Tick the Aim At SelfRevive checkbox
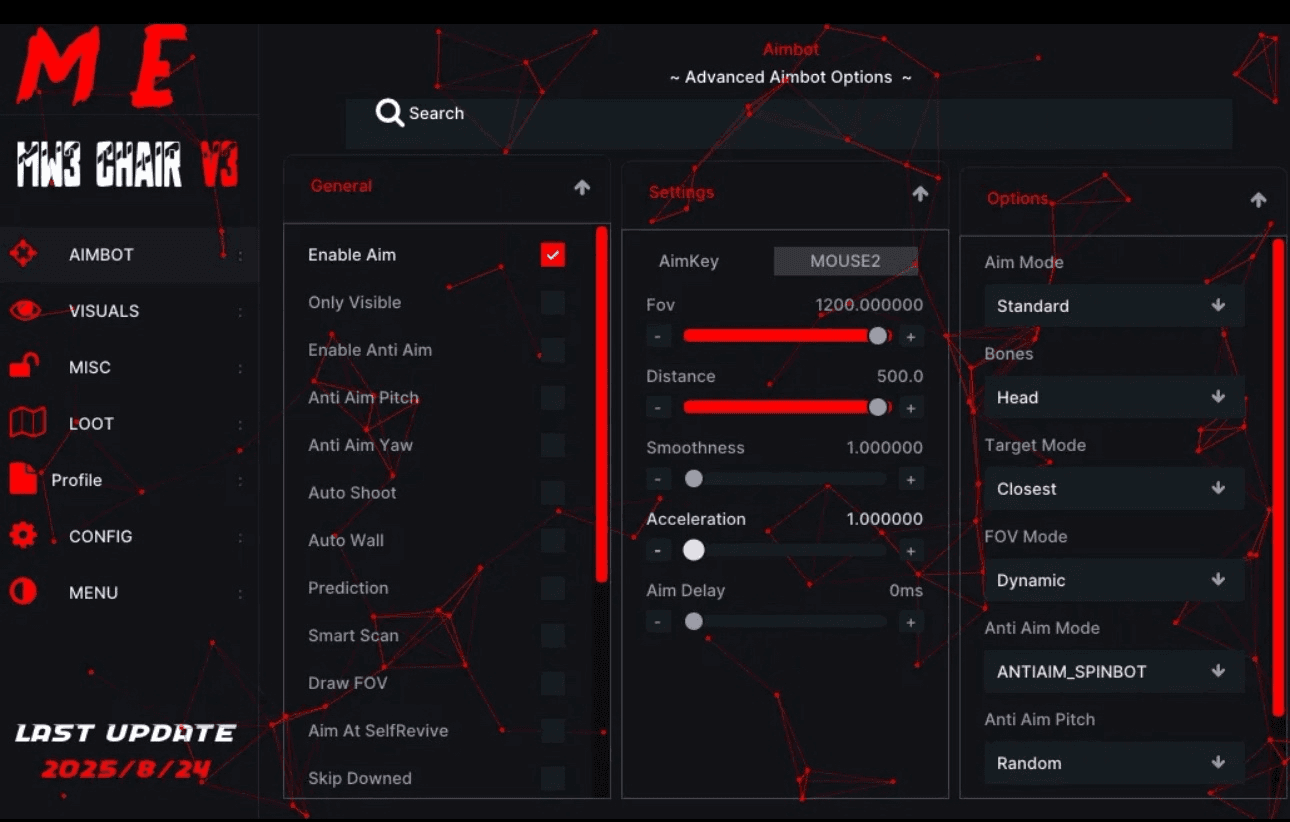1290x822 pixels. pyautogui.click(x=553, y=731)
